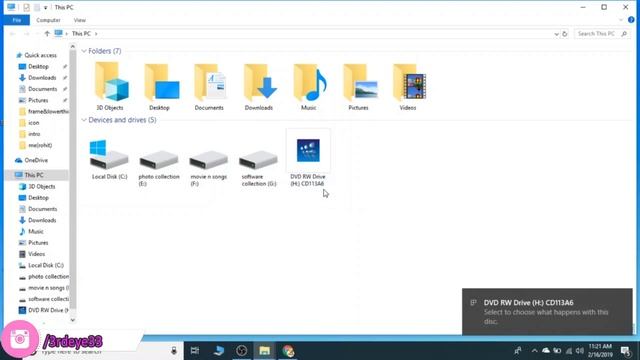The width and height of the screenshot is (640, 360).
Task: Open the me(rohit) folder in sidebar
Action: [40, 145]
